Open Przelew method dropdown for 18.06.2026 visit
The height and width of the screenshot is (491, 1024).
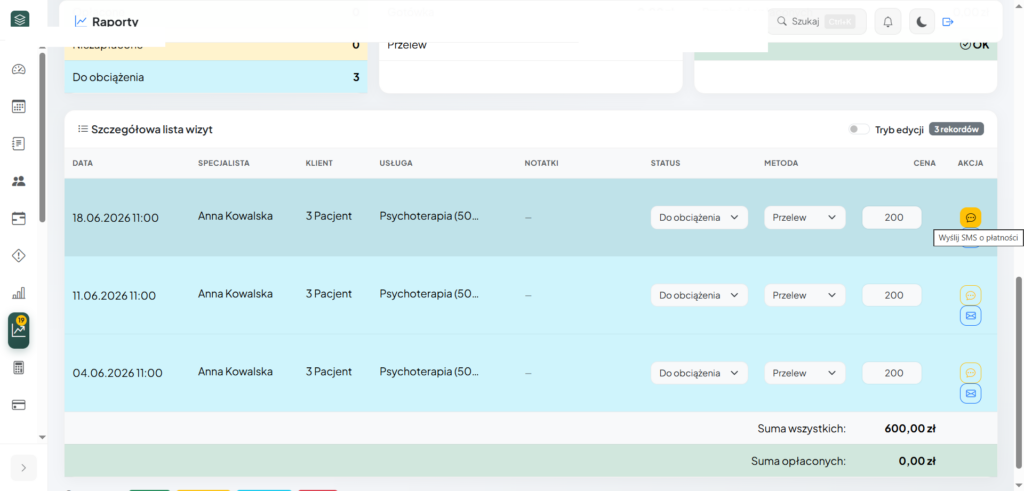(x=805, y=217)
